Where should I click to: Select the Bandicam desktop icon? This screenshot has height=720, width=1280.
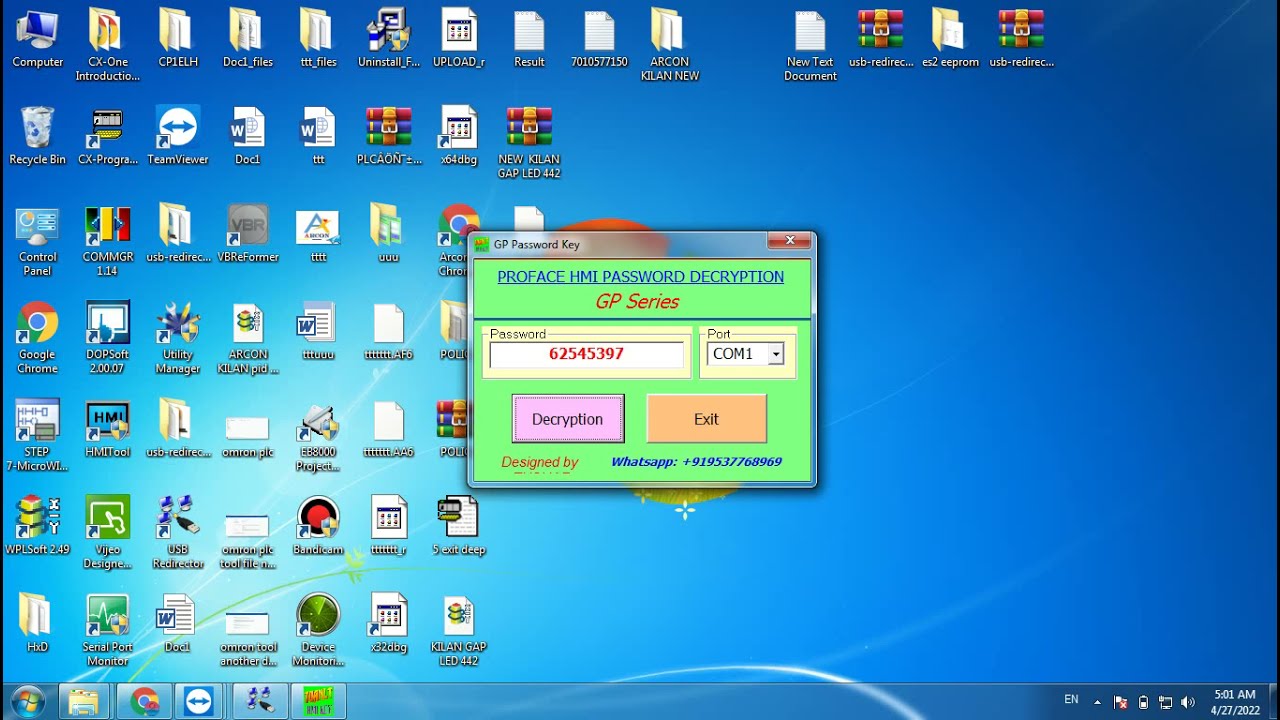pos(318,526)
